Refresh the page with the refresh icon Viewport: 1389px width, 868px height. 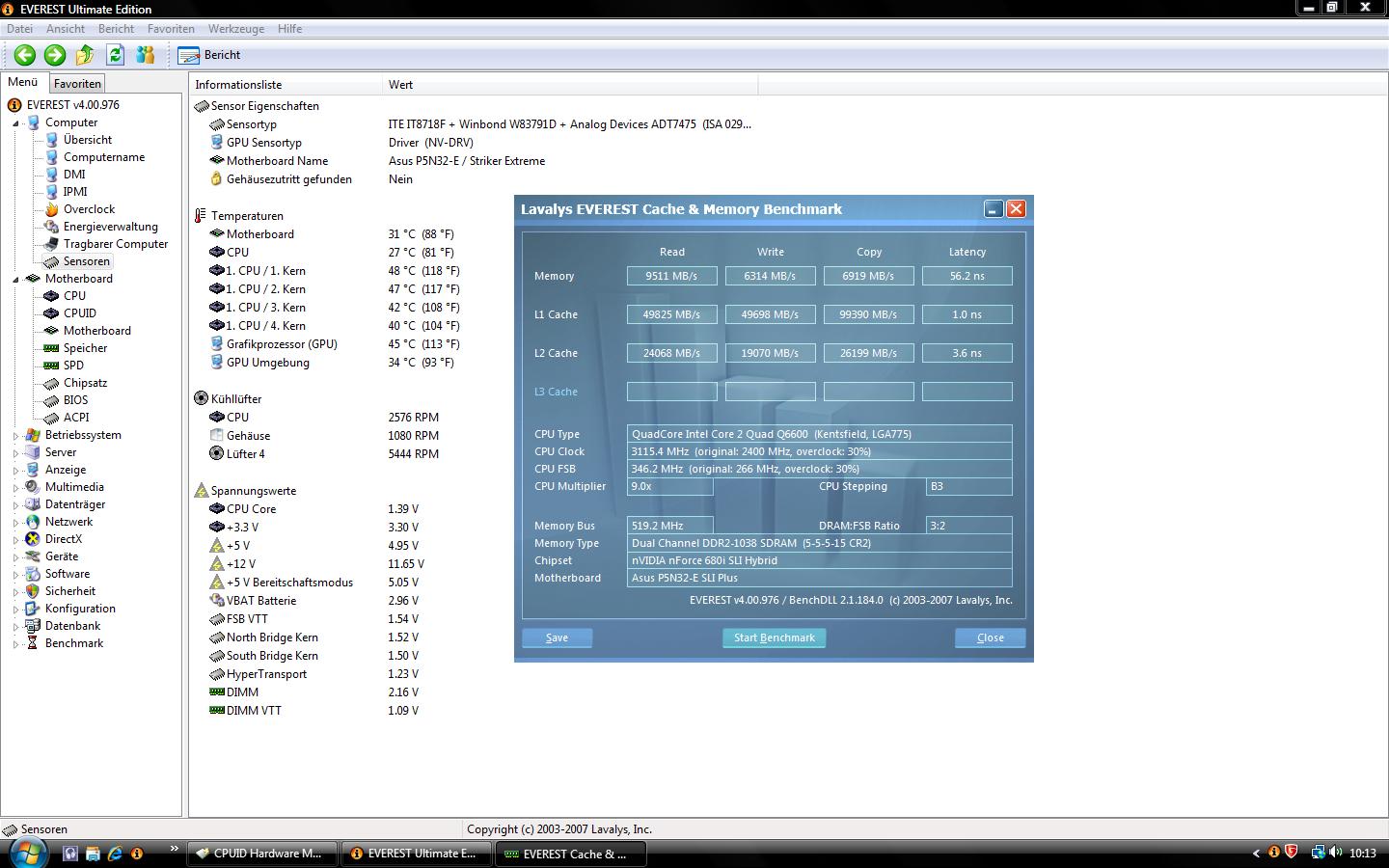116,55
